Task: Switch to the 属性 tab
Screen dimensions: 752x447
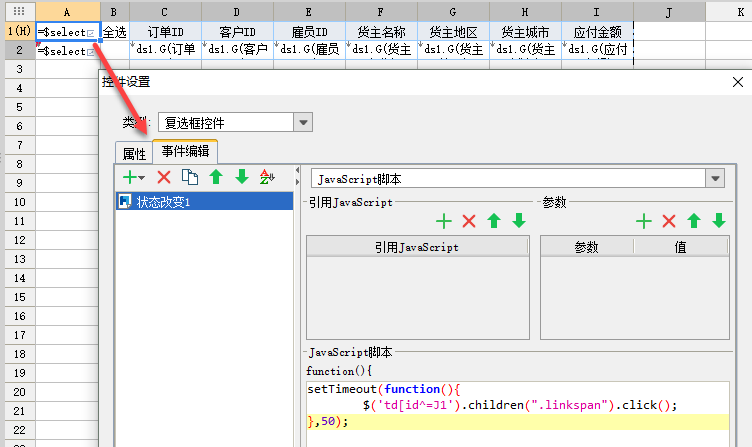Action: [x=134, y=153]
